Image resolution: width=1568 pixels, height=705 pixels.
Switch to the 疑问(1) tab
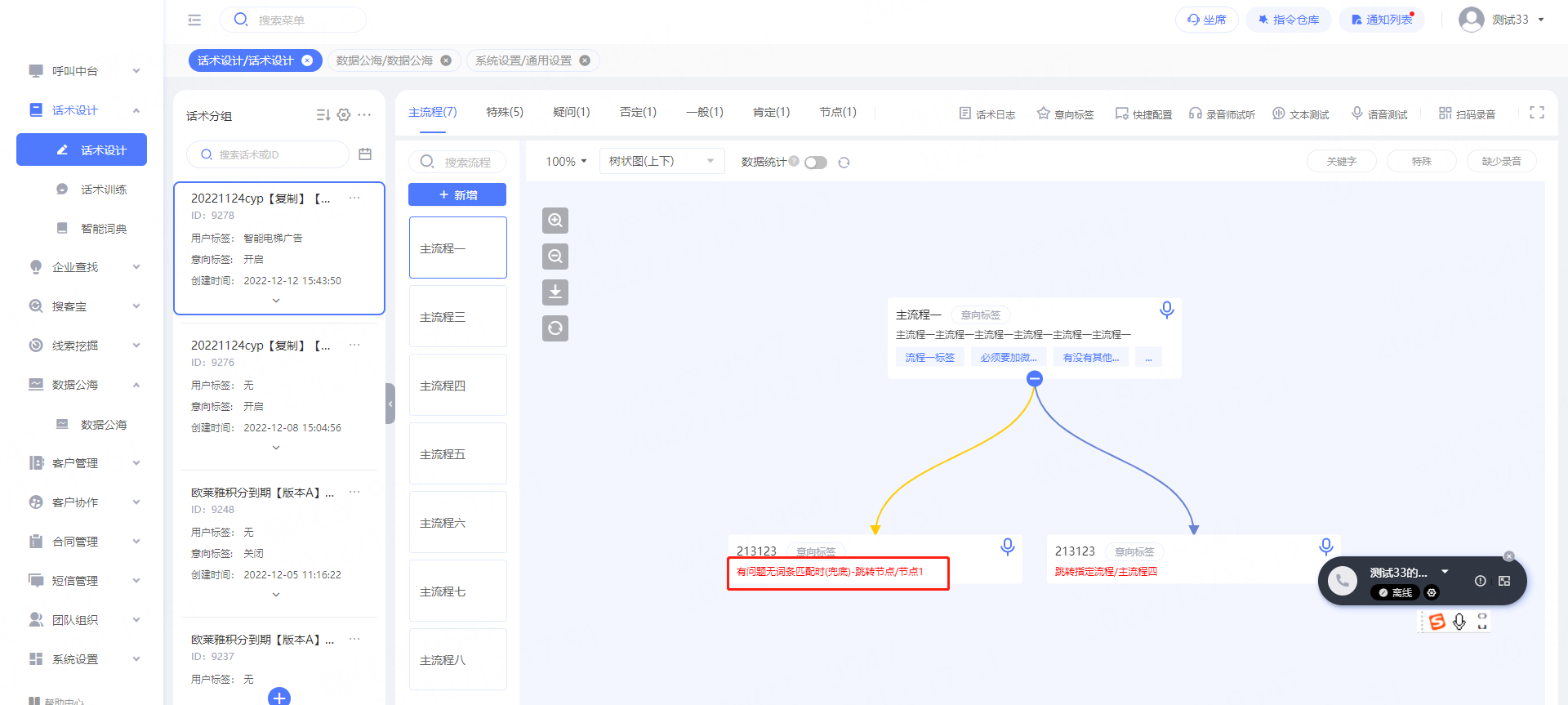coord(572,112)
